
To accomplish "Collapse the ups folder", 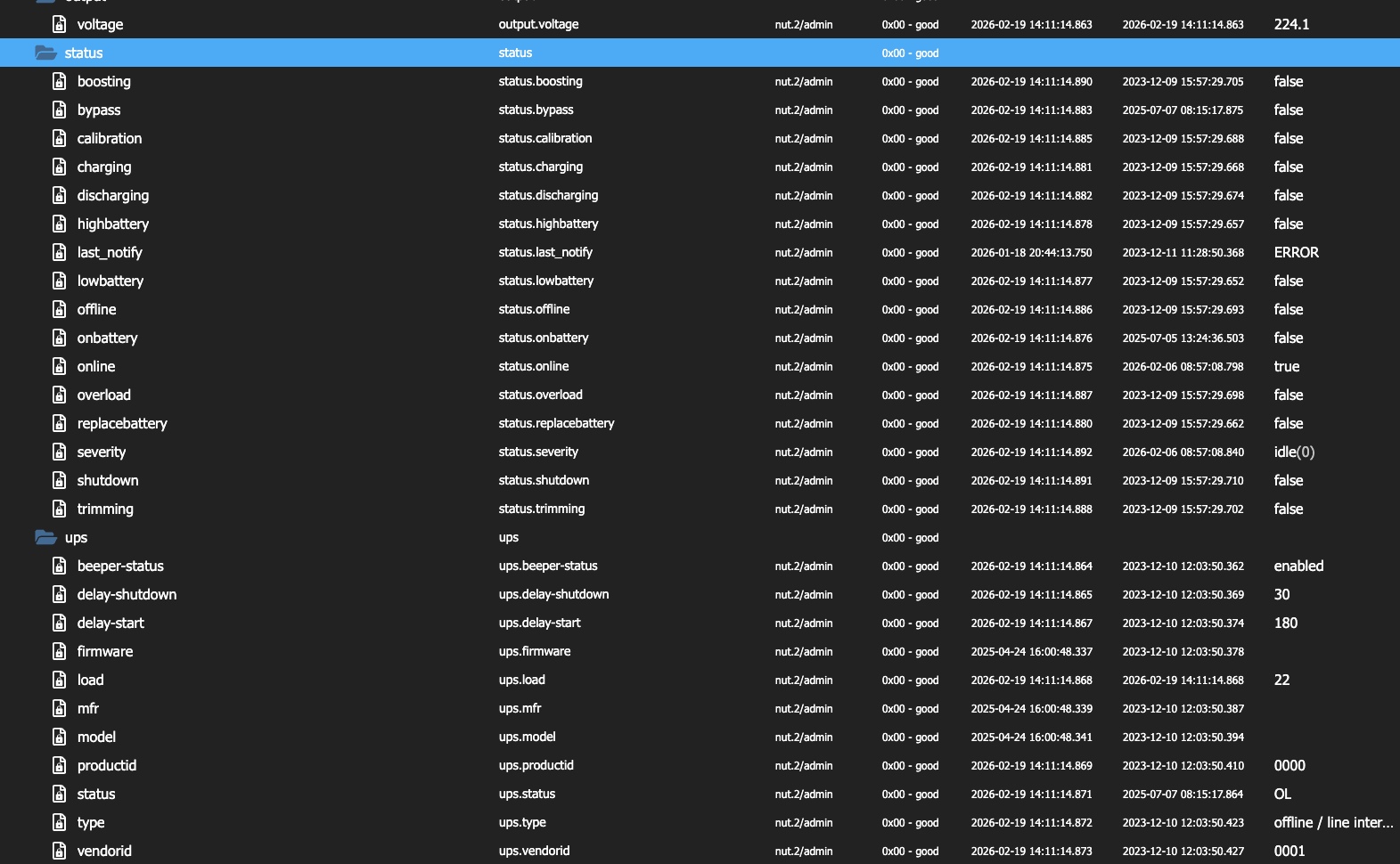I will coord(45,537).
